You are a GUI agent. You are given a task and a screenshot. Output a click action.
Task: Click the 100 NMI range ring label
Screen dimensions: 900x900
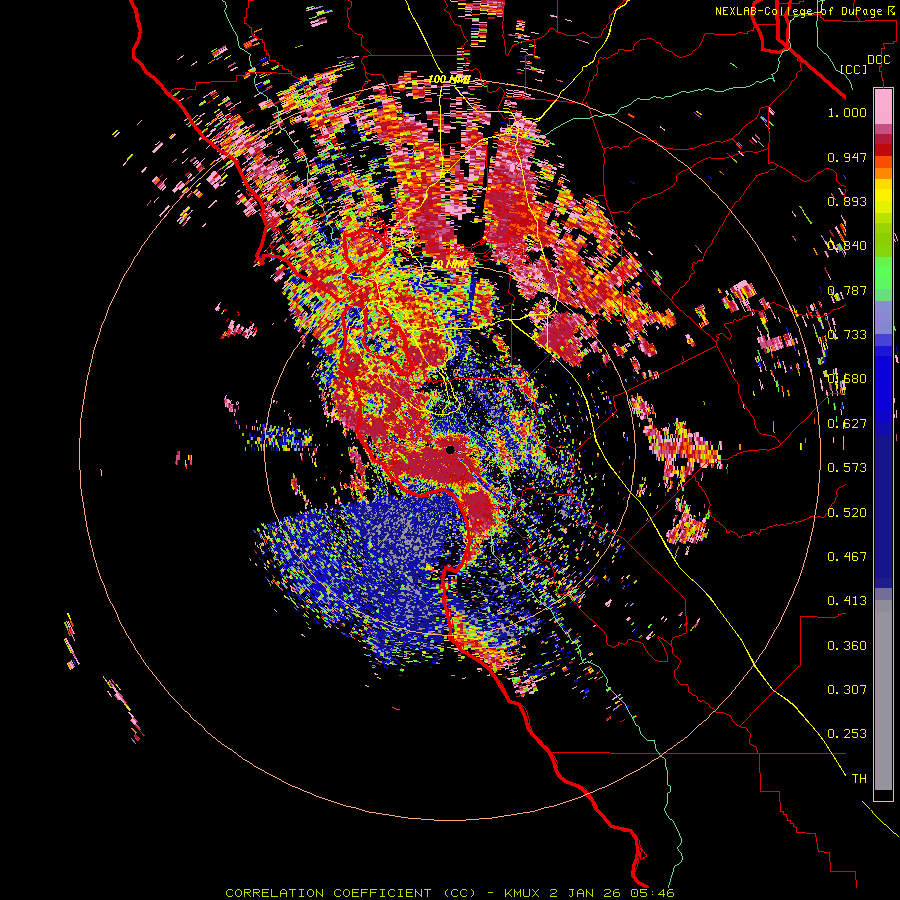point(449,79)
